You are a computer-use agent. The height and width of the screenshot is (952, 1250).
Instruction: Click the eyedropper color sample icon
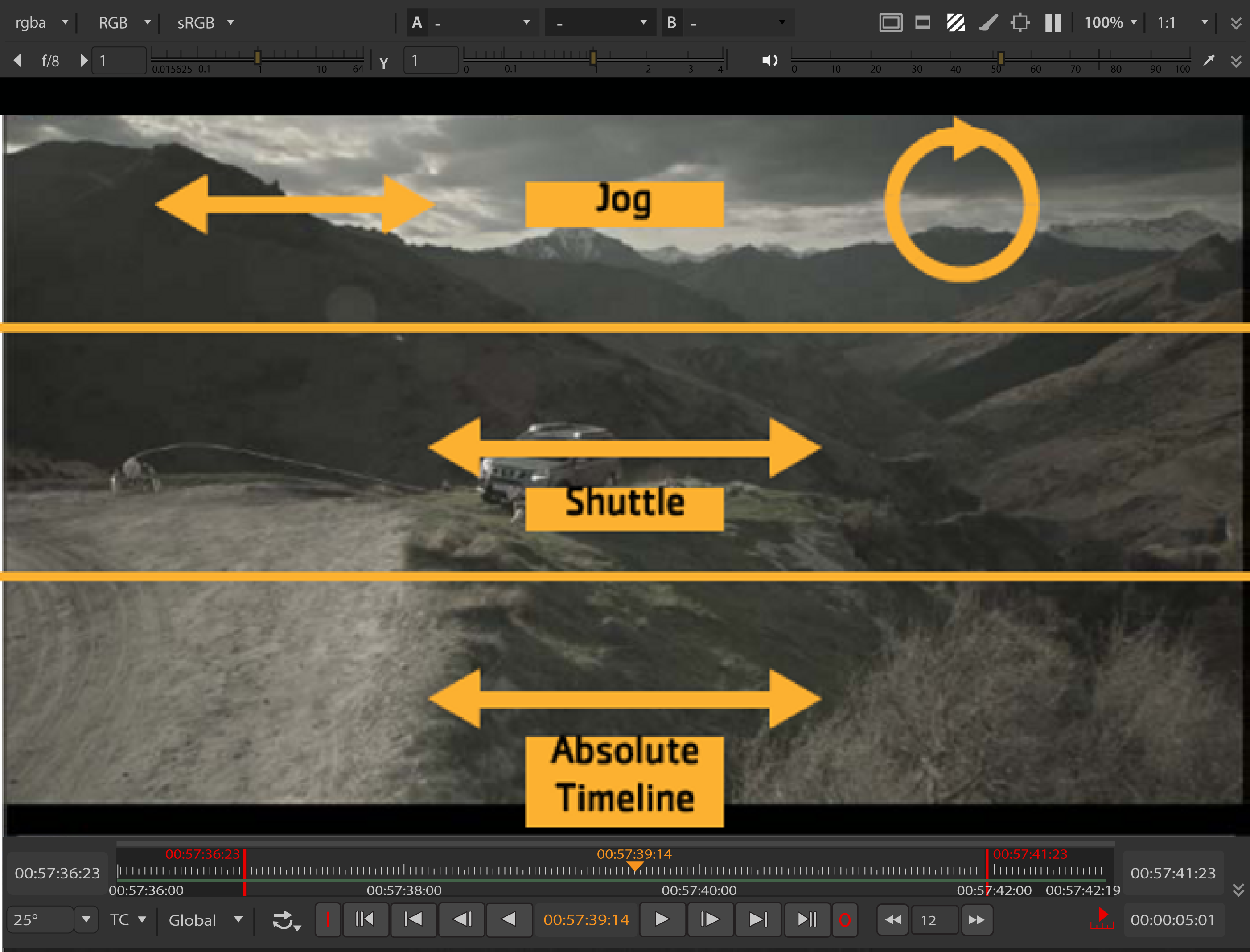point(1209,60)
